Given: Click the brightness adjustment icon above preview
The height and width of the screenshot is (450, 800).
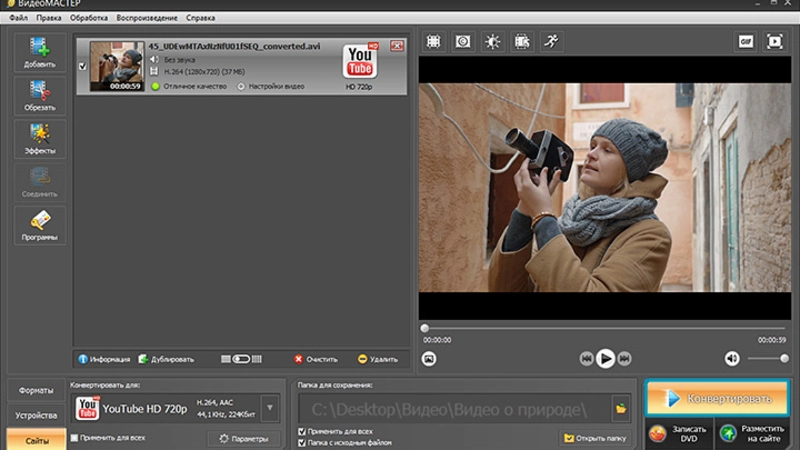Looking at the screenshot, I should 492,41.
